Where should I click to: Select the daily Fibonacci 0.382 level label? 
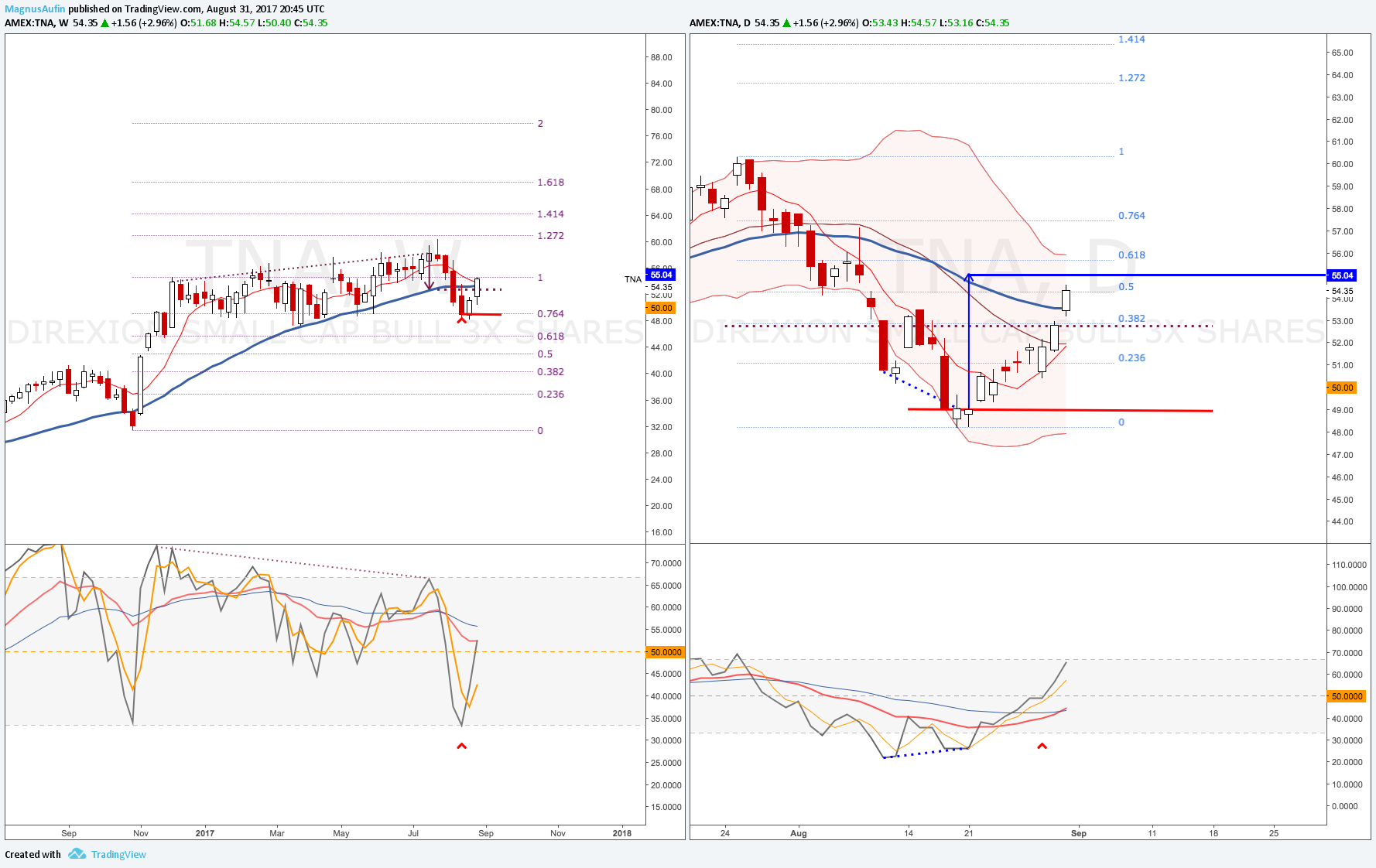point(1131,319)
